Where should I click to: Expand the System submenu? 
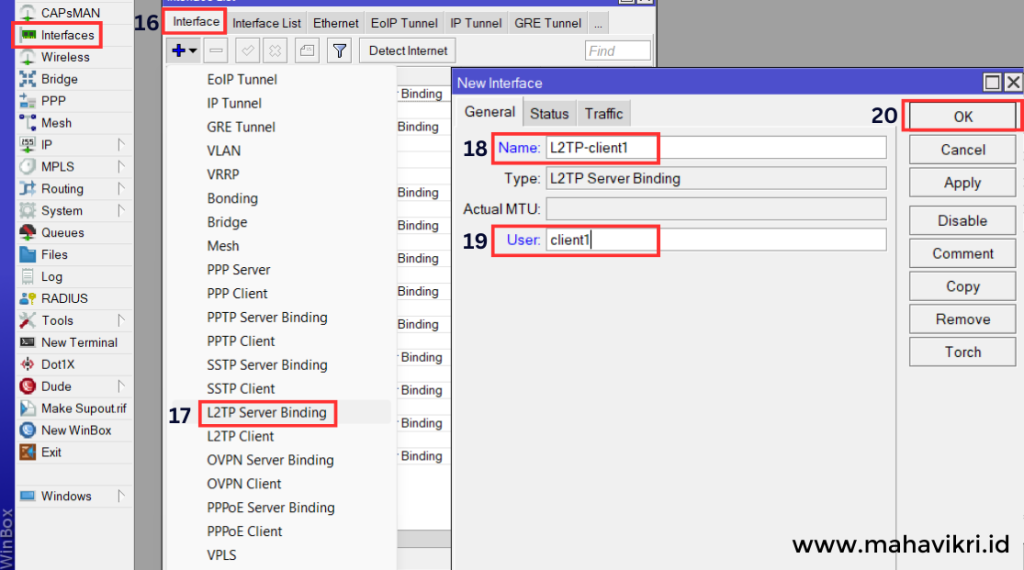[x=121, y=211]
